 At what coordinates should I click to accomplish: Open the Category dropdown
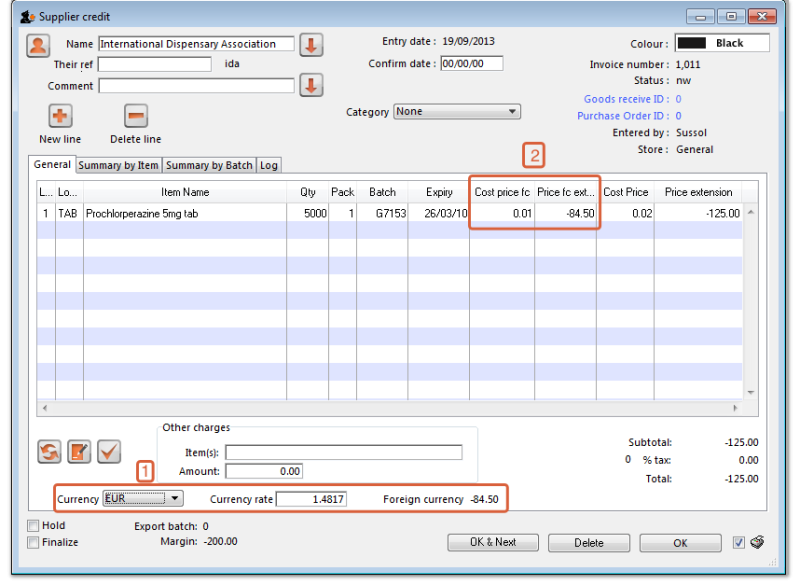coord(457,112)
